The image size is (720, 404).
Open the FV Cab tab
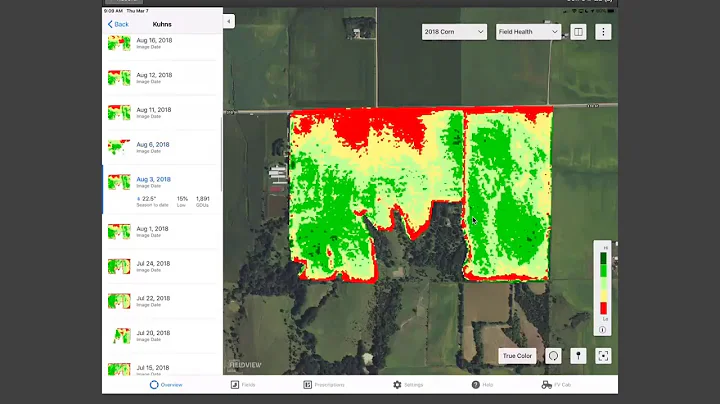click(x=556, y=385)
